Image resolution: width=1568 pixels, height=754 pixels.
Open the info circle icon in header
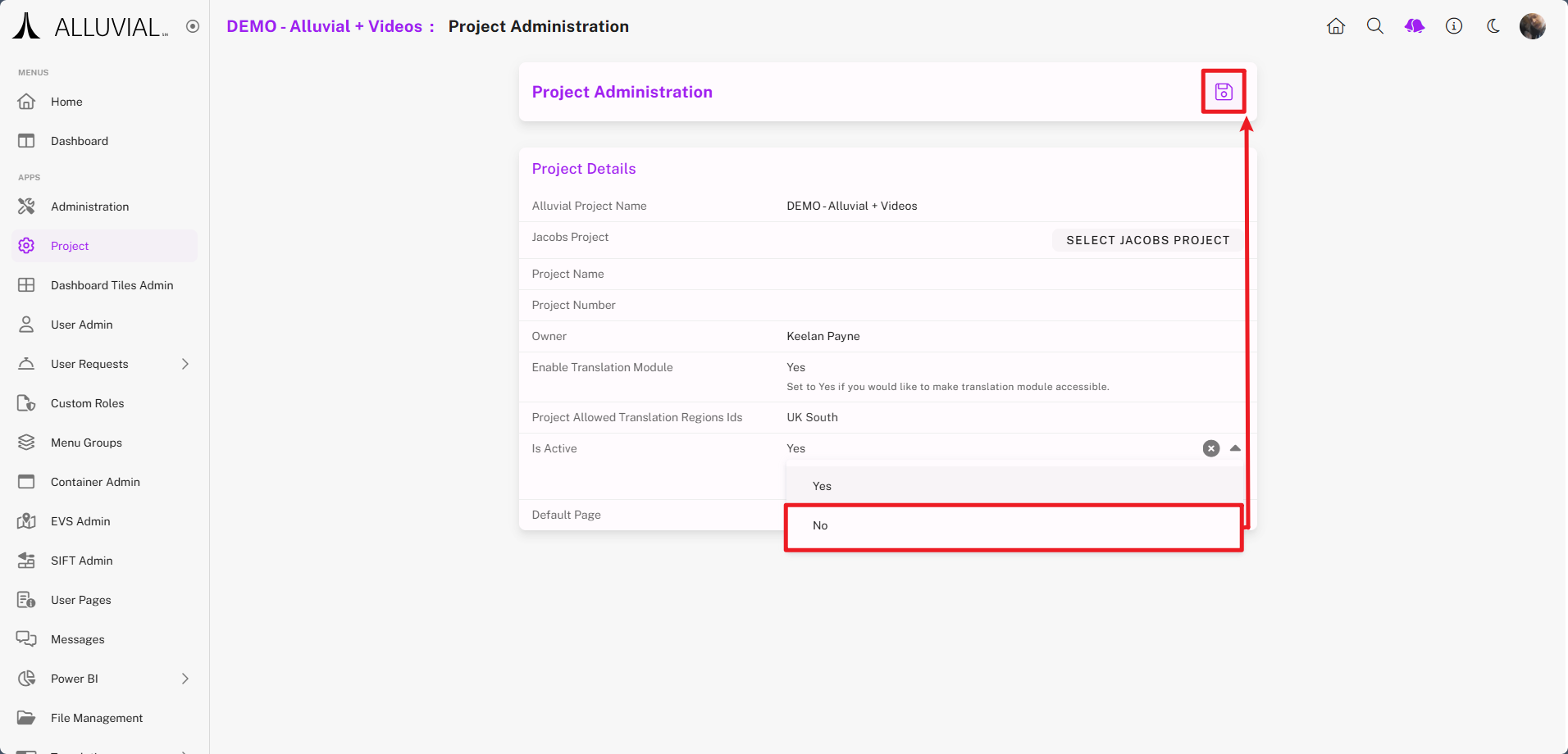(x=1454, y=26)
